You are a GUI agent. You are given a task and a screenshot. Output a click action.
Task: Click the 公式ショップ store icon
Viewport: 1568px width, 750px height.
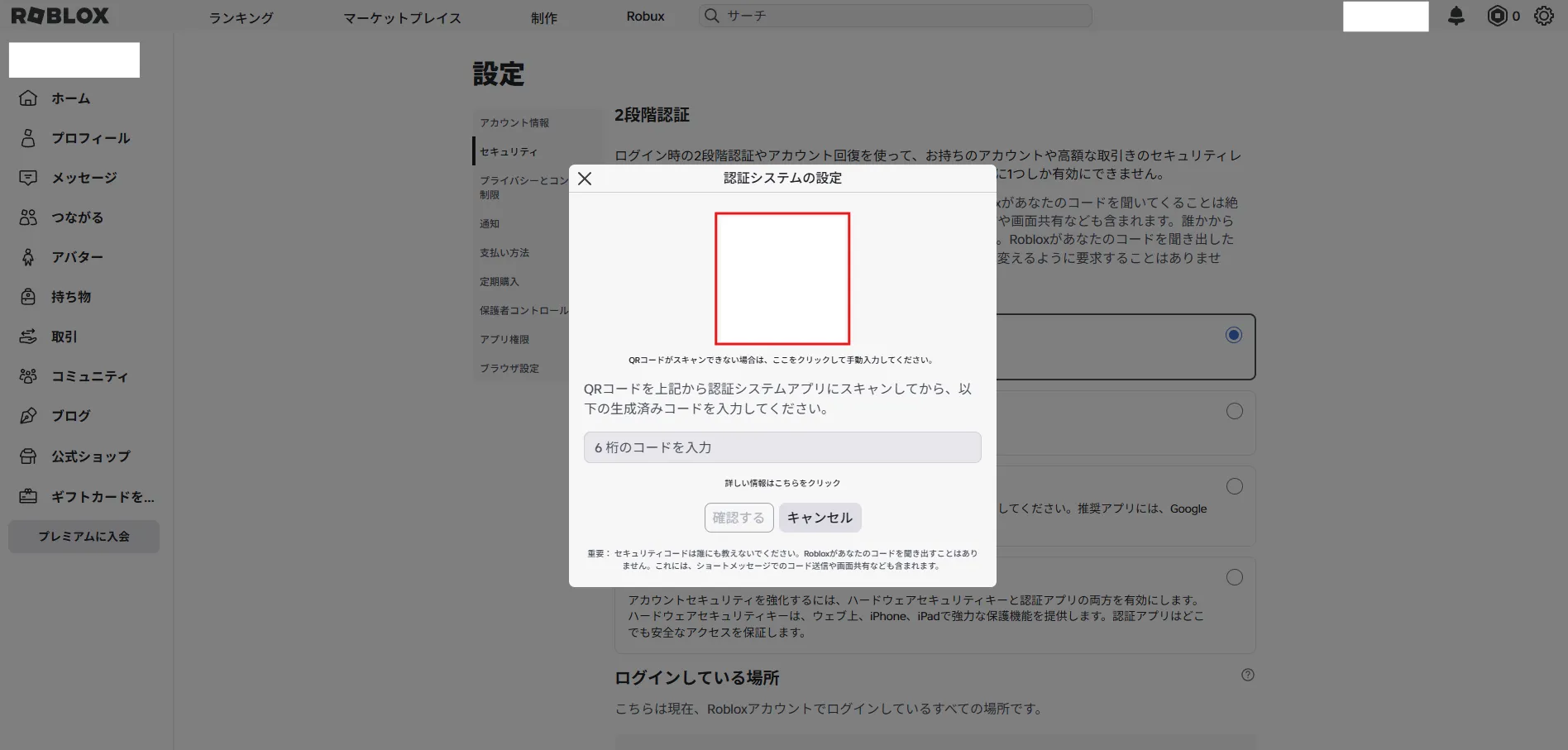pyautogui.click(x=28, y=456)
